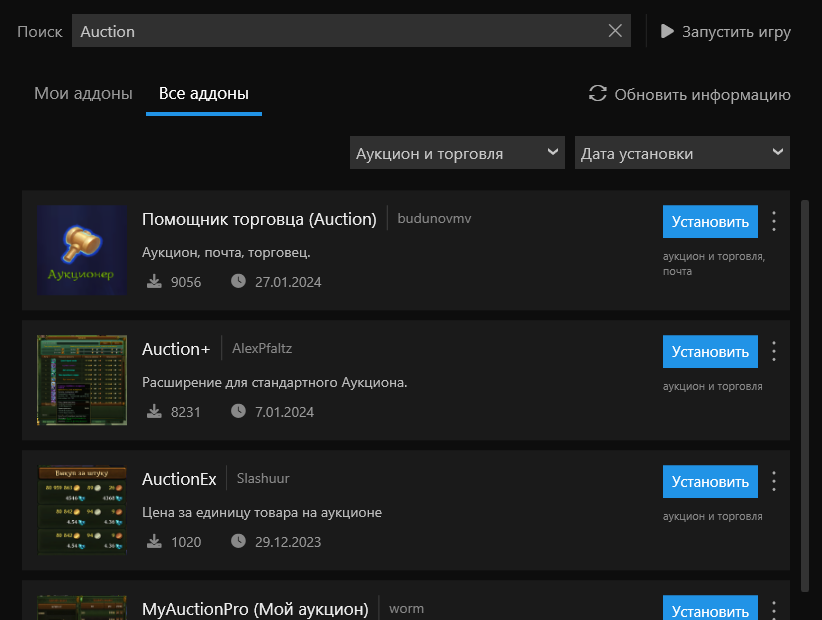The height and width of the screenshot is (620, 822).
Task: Click the Помощник торговца (Auction) title
Action: coord(259,219)
